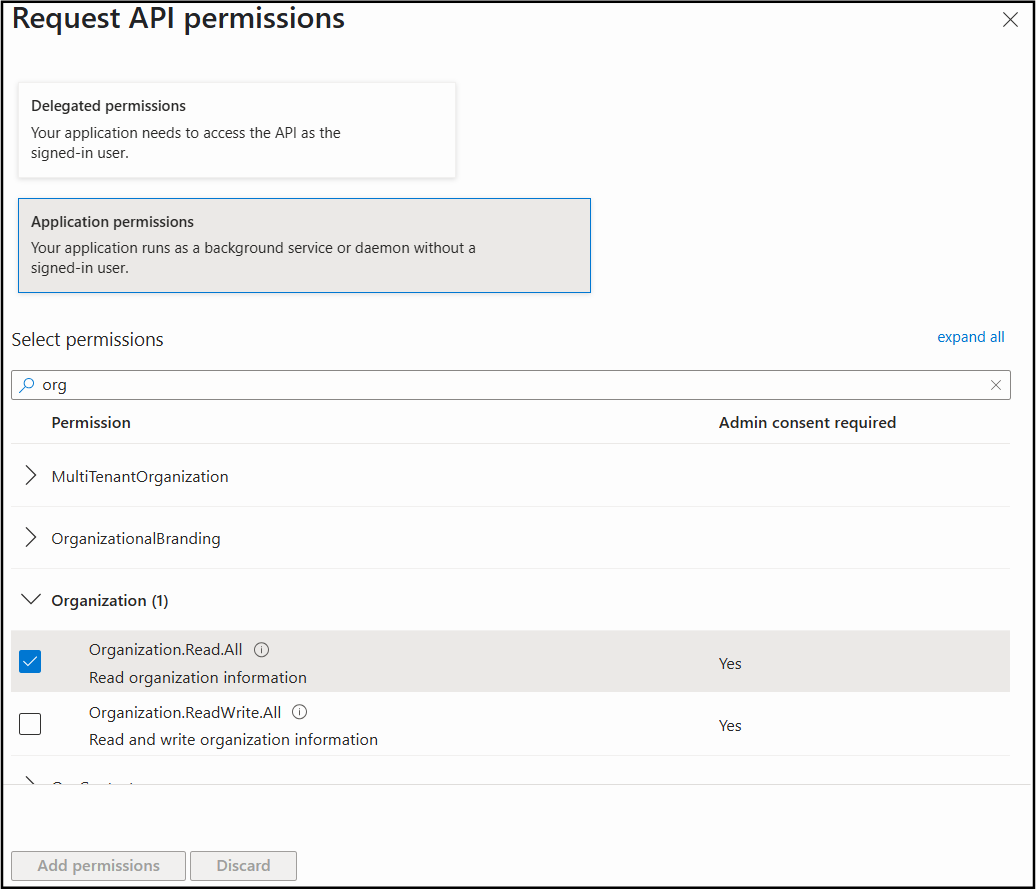
Task: Click the Organization (1) group label
Action: click(x=110, y=601)
